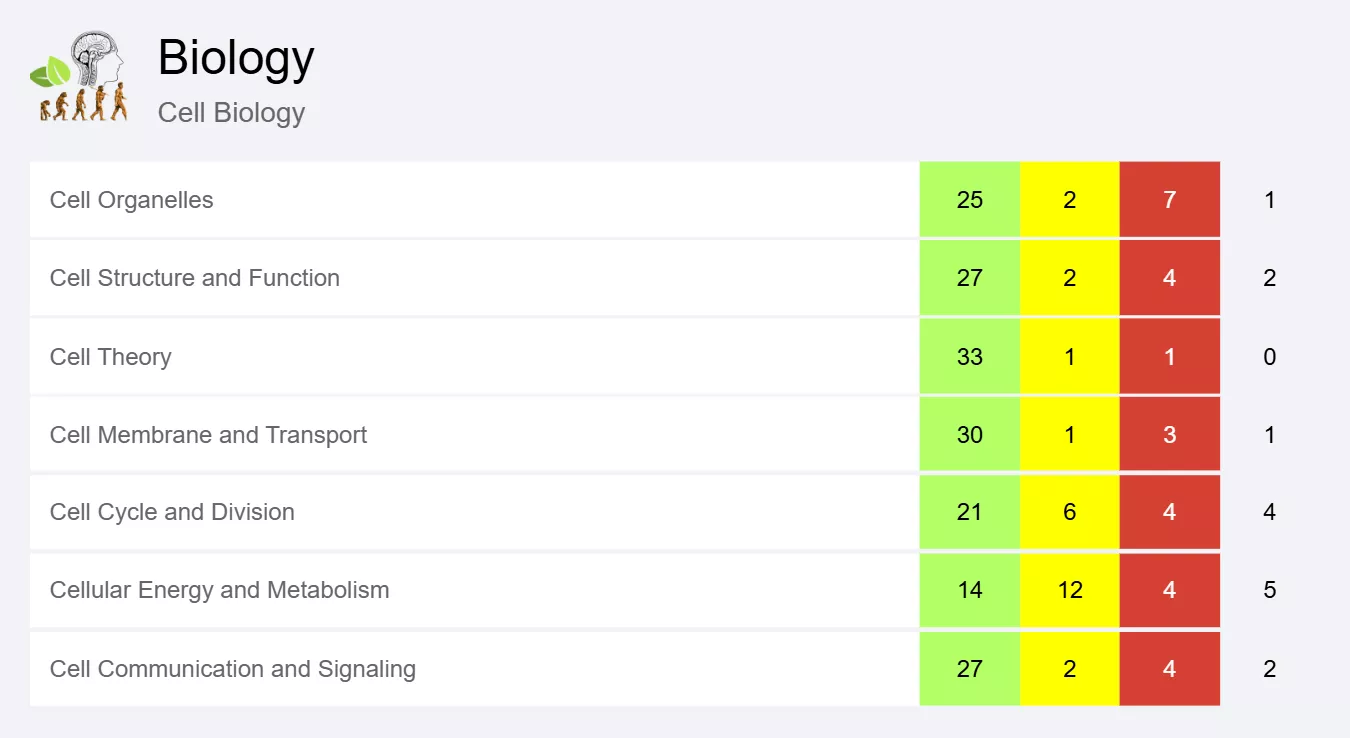Click red cell showing 7 for Cell Organelles
The height and width of the screenshot is (738, 1350).
point(1169,200)
